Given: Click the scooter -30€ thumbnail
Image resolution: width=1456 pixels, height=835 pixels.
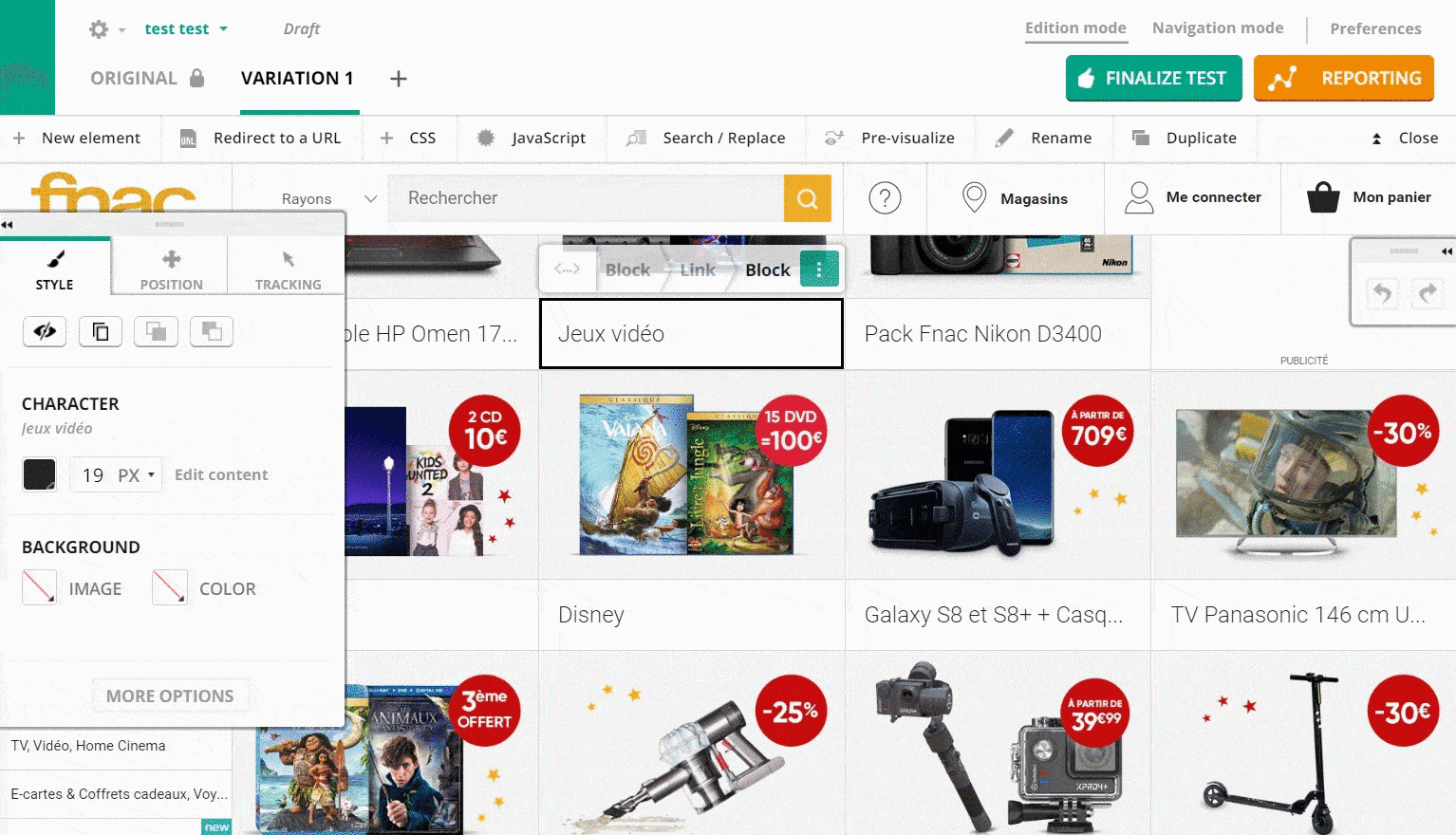Looking at the screenshot, I should (x=1304, y=743).
